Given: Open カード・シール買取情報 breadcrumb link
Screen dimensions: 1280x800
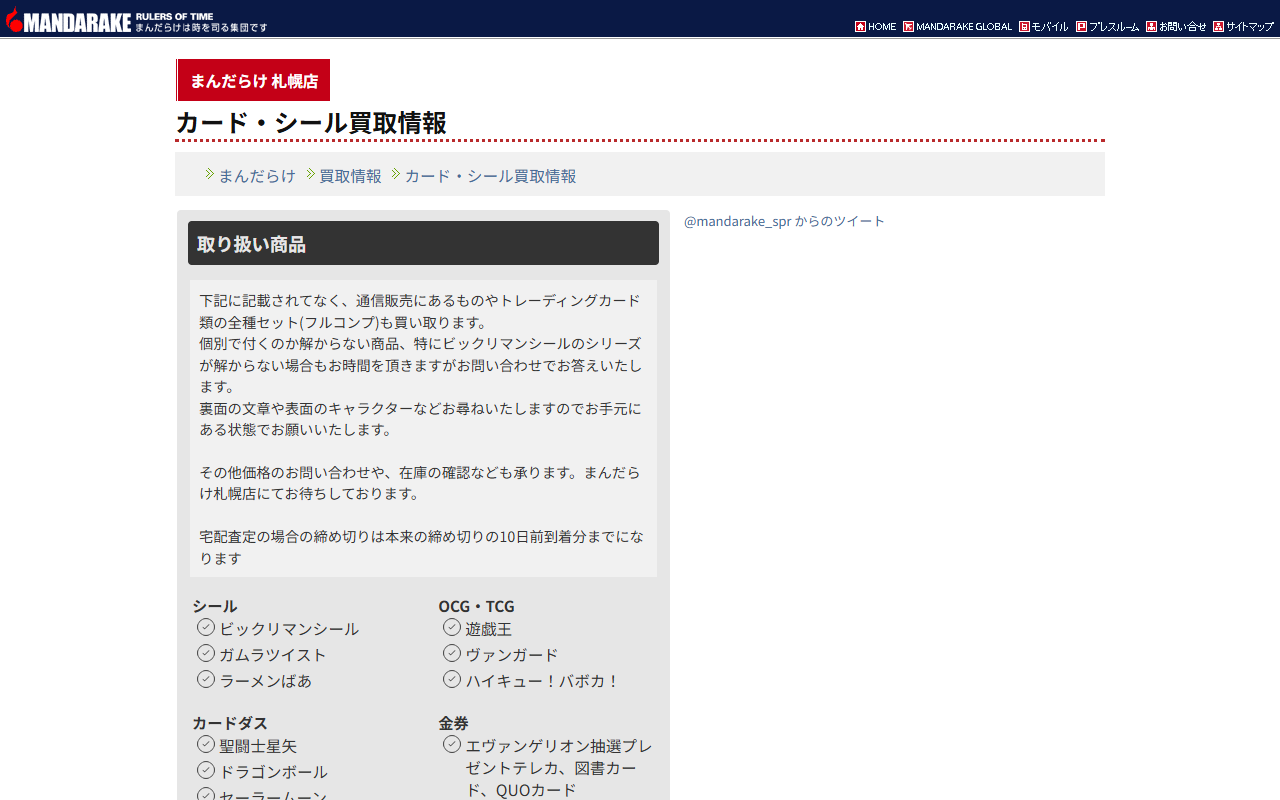Looking at the screenshot, I should [x=490, y=176].
